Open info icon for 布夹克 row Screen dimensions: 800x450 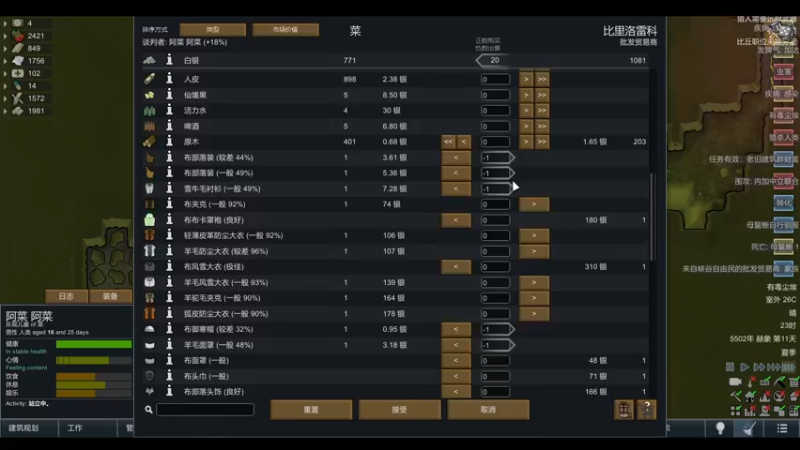pos(169,204)
